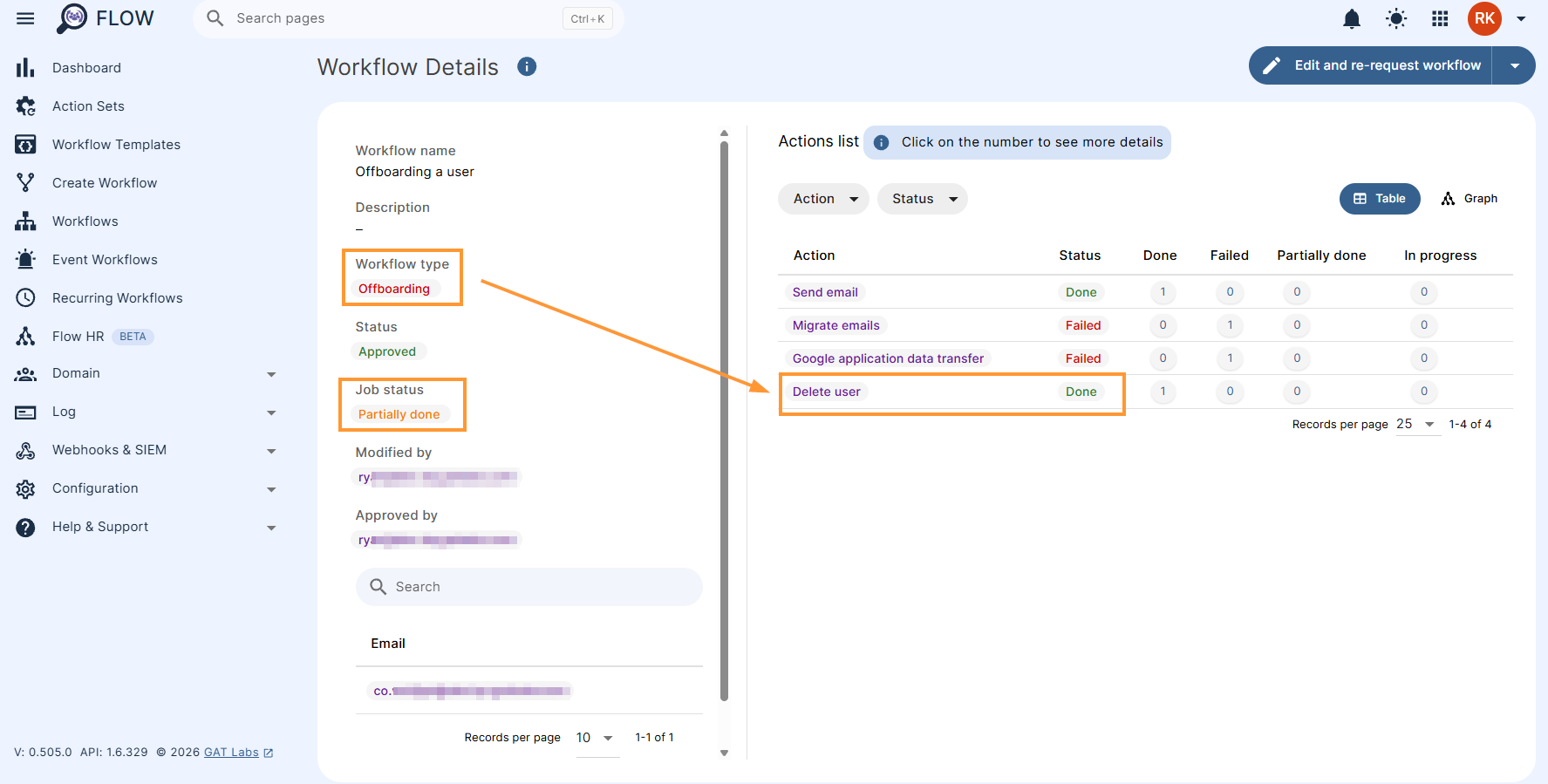Open the apps grid icon

click(1440, 18)
